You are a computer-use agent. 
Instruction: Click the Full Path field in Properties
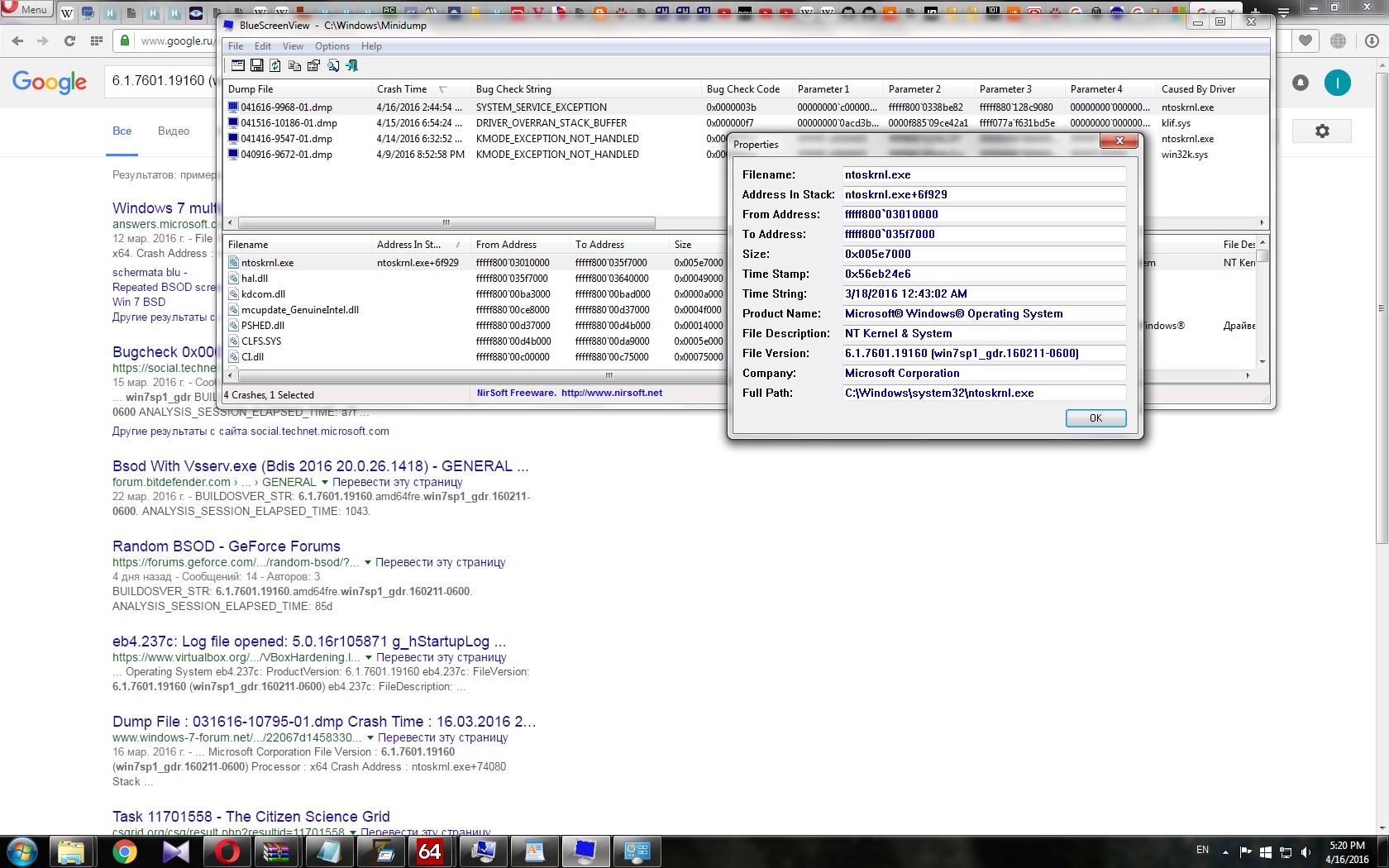pyautogui.click(x=984, y=393)
